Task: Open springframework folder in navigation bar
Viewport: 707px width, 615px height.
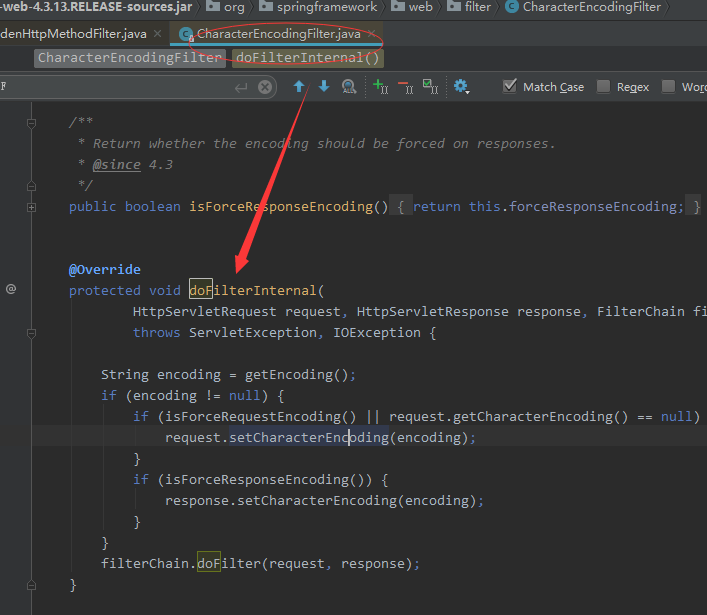Action: [x=318, y=7]
